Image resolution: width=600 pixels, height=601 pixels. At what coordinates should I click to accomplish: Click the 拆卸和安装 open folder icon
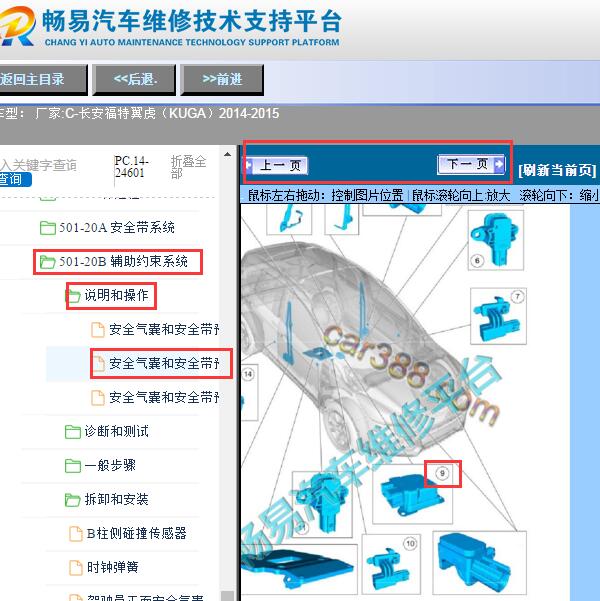tap(72, 500)
